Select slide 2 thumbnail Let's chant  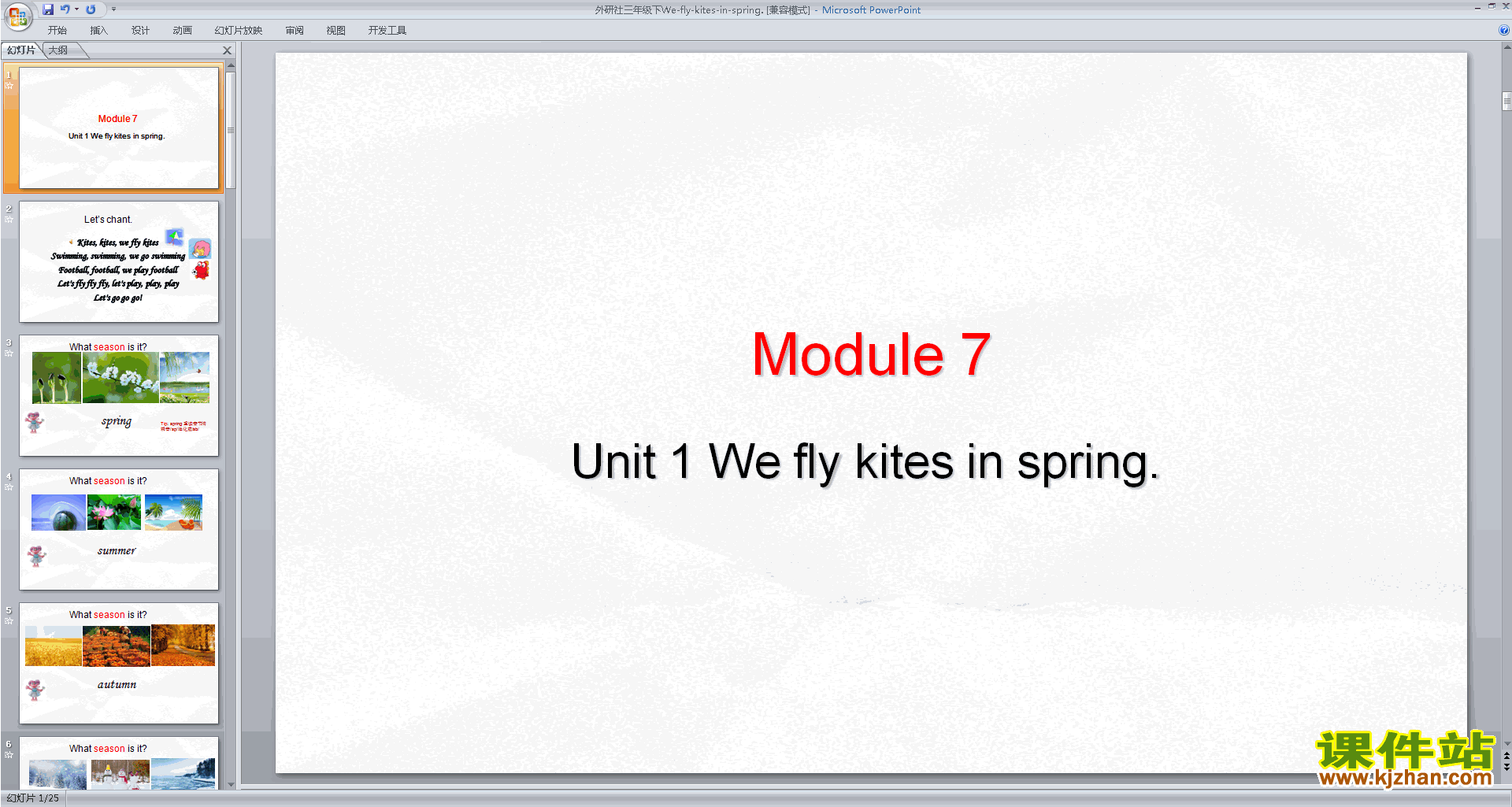[119, 261]
